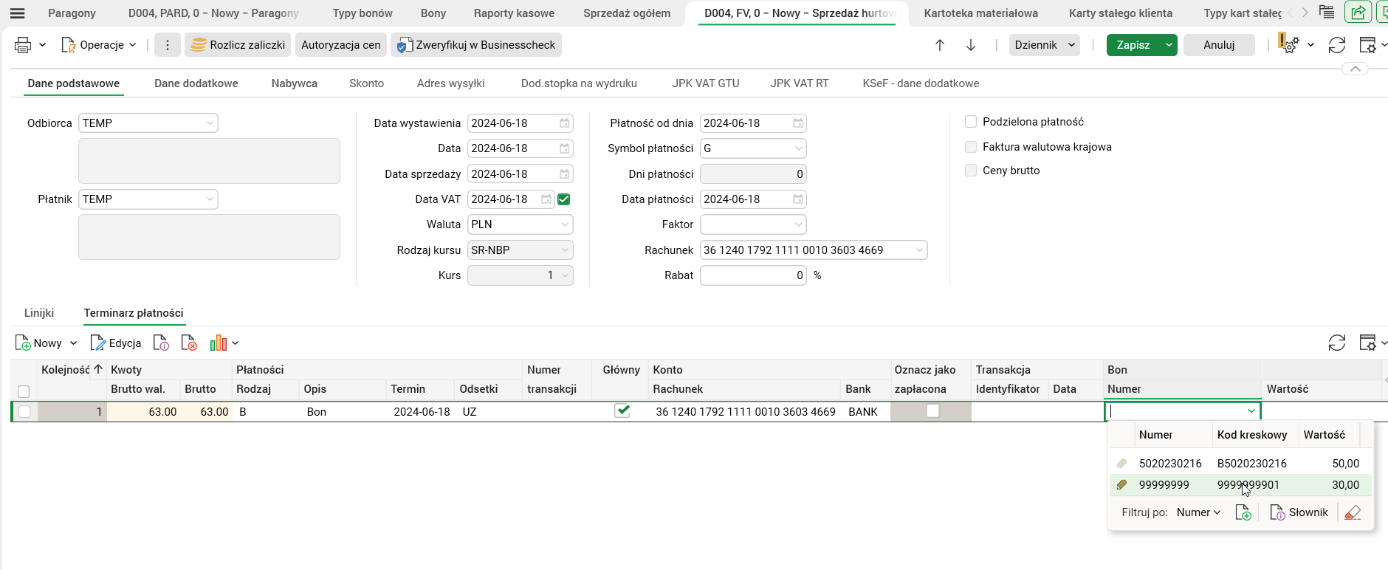Select voucher 5020230216 in dropdown list
This screenshot has height=570, width=1388.
tap(1240, 463)
